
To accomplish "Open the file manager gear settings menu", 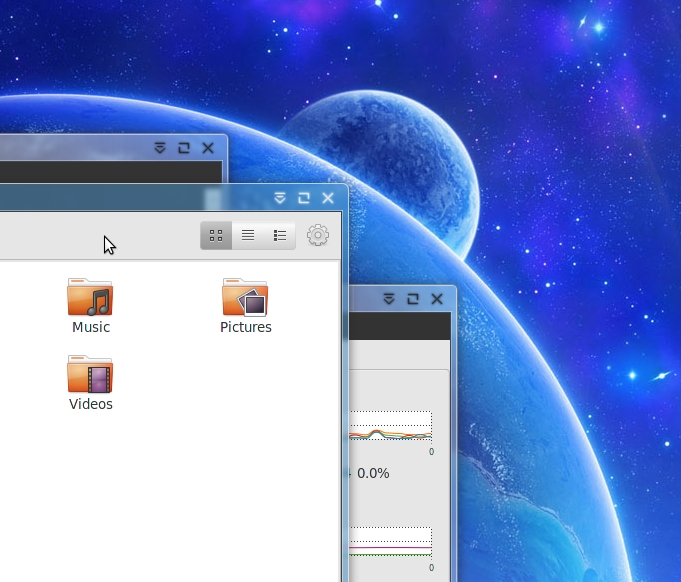I will pos(318,235).
